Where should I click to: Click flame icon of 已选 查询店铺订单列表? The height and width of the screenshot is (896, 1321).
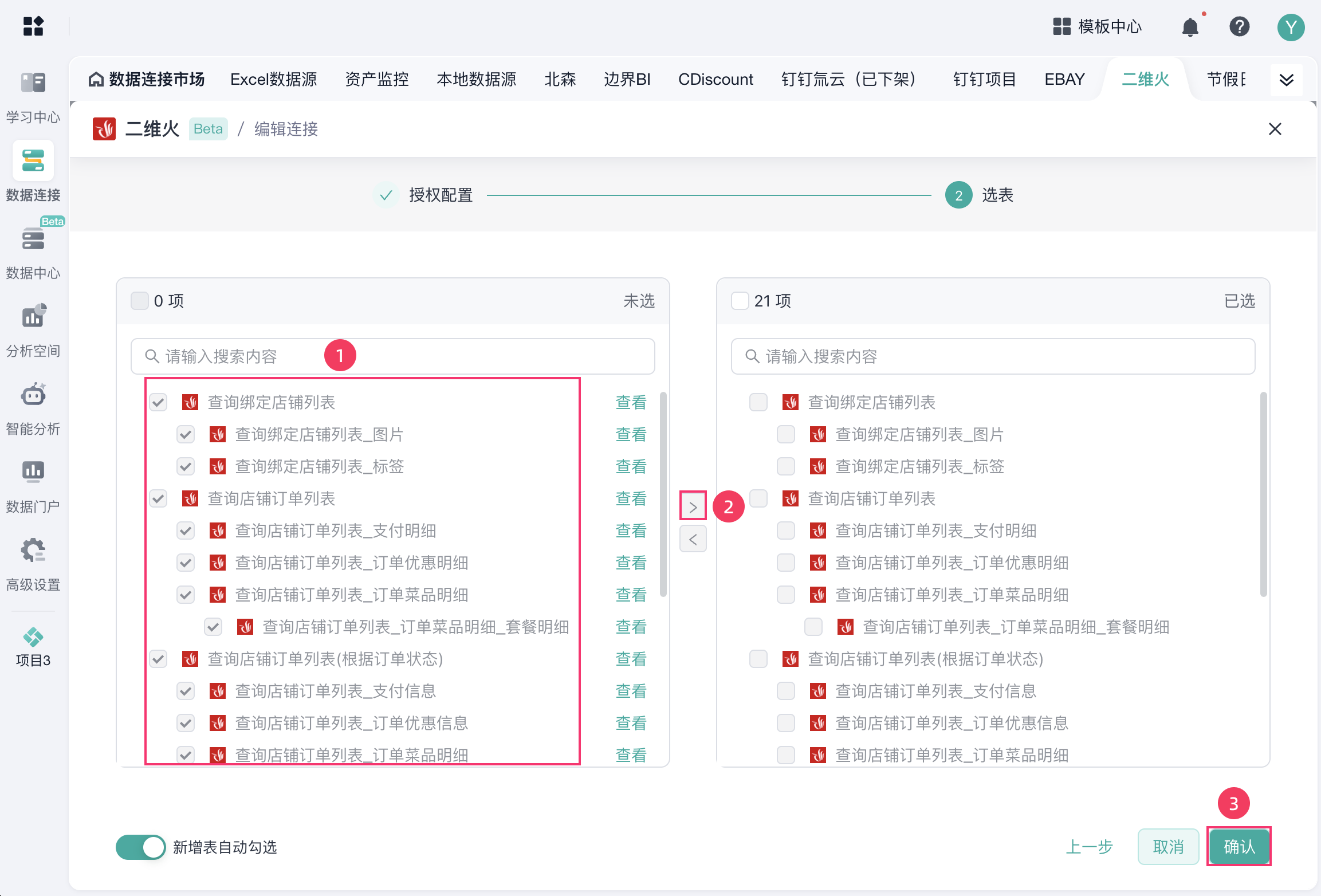click(x=791, y=498)
